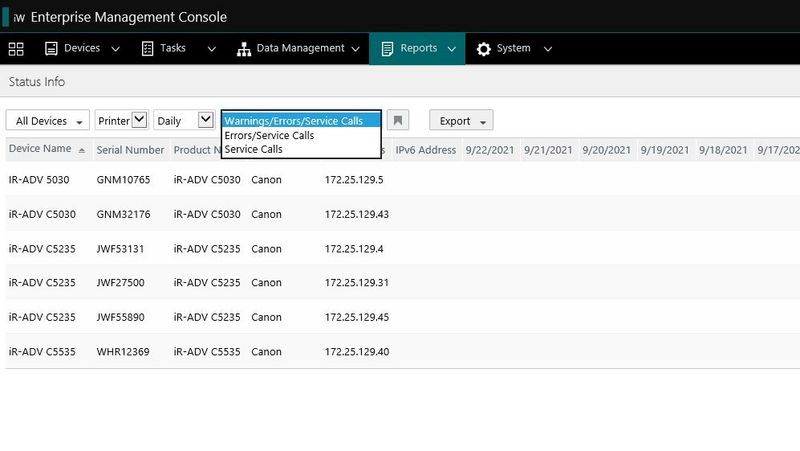The image size is (800, 451).
Task: Select serial number GNM32176
Action: 123,214
